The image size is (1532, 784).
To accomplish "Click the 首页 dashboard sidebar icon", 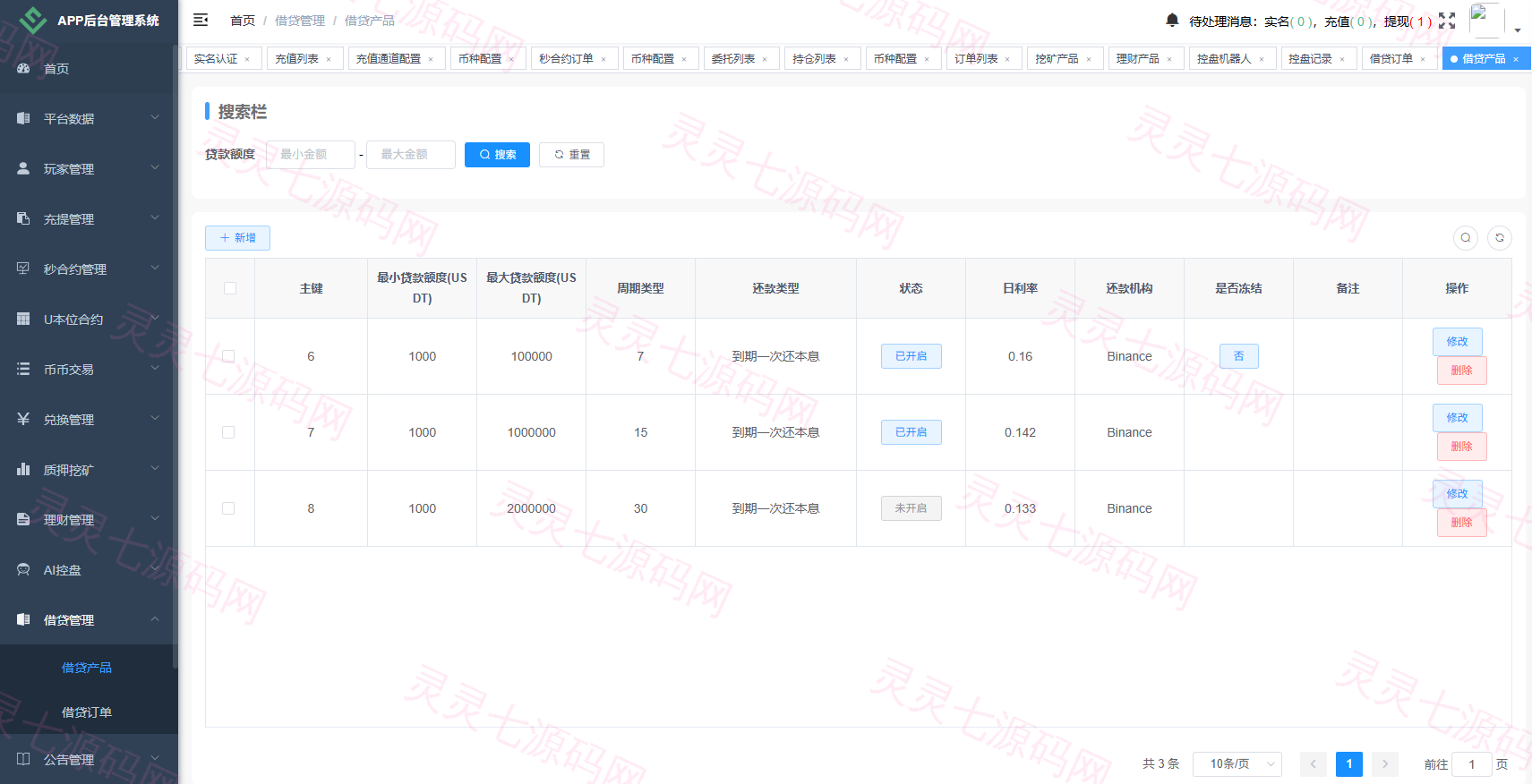I will point(23,68).
